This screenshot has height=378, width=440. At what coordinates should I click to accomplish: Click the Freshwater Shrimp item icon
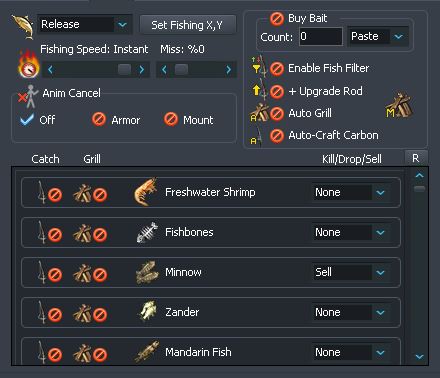[146, 192]
